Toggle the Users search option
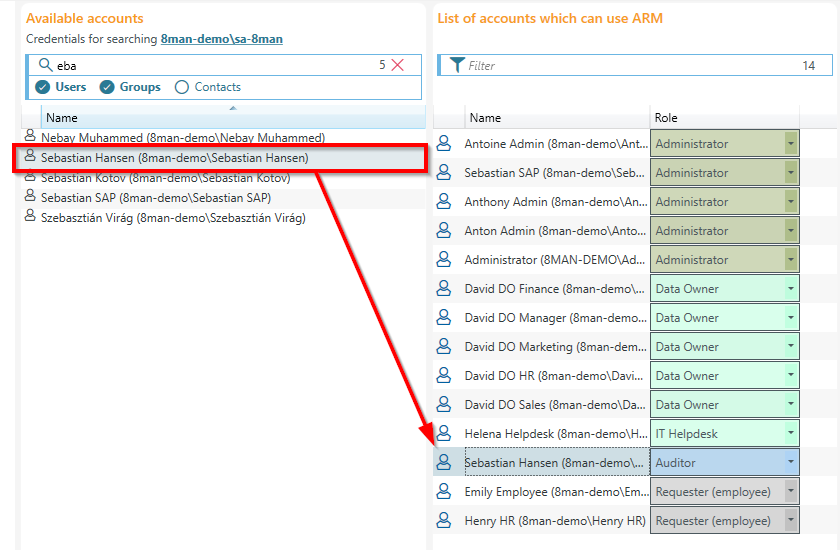Viewport: 840px width, 550px height. tap(43, 87)
